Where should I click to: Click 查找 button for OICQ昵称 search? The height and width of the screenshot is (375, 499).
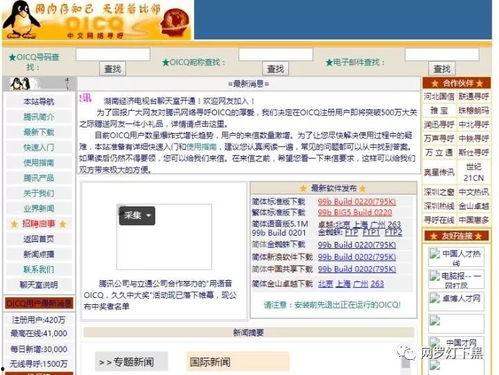(276, 69)
